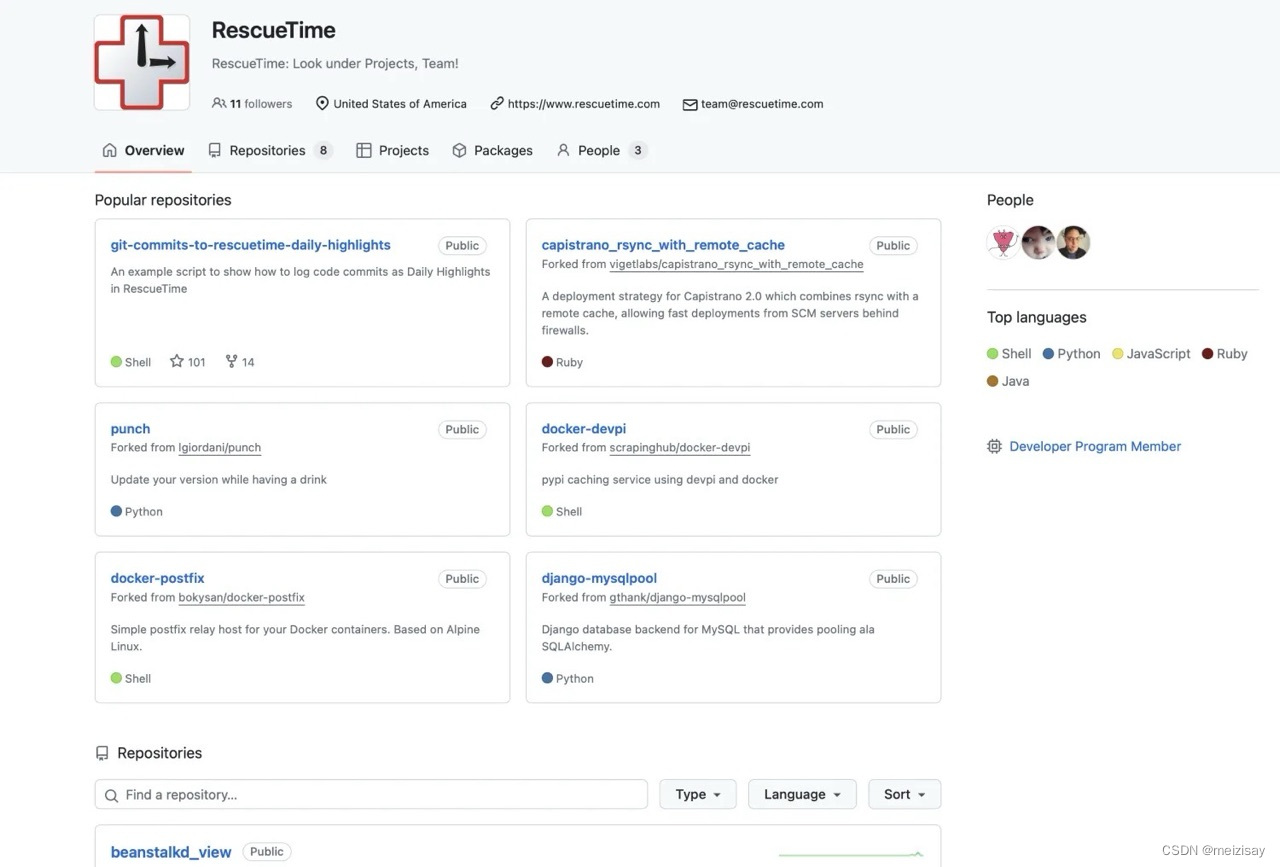1280x867 pixels.
Task: Click the repo icon beside Repositories heading
Action: (102, 753)
